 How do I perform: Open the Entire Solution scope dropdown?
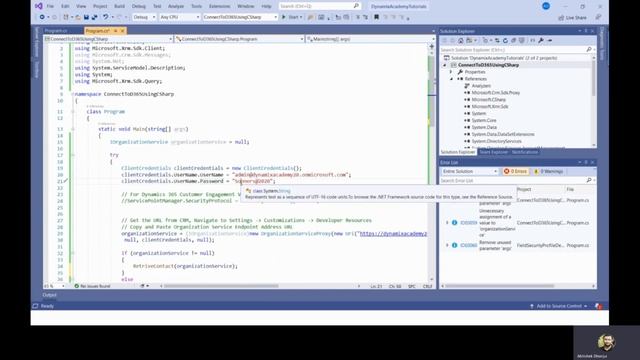coord(470,171)
